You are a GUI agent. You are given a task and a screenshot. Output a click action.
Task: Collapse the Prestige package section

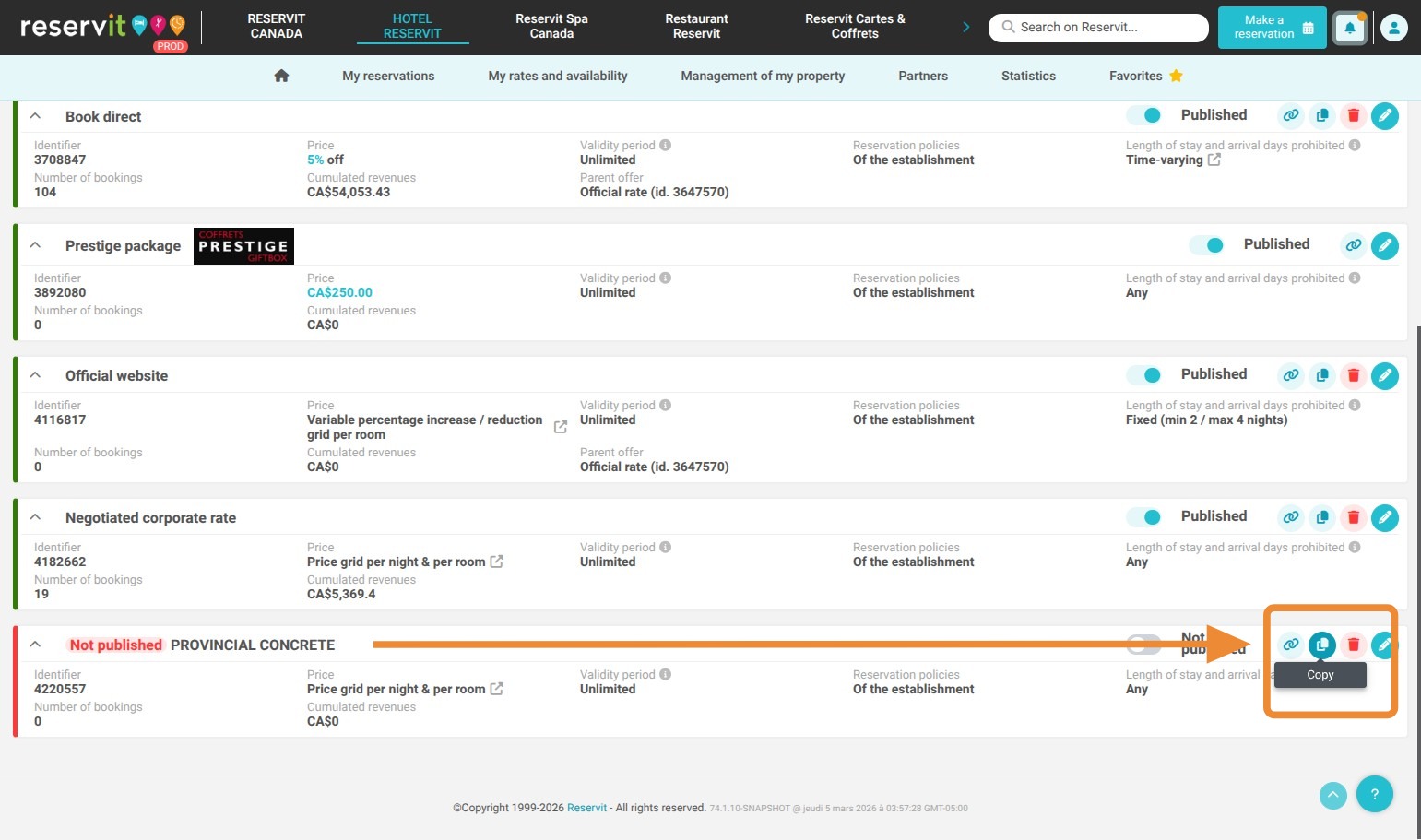(35, 245)
